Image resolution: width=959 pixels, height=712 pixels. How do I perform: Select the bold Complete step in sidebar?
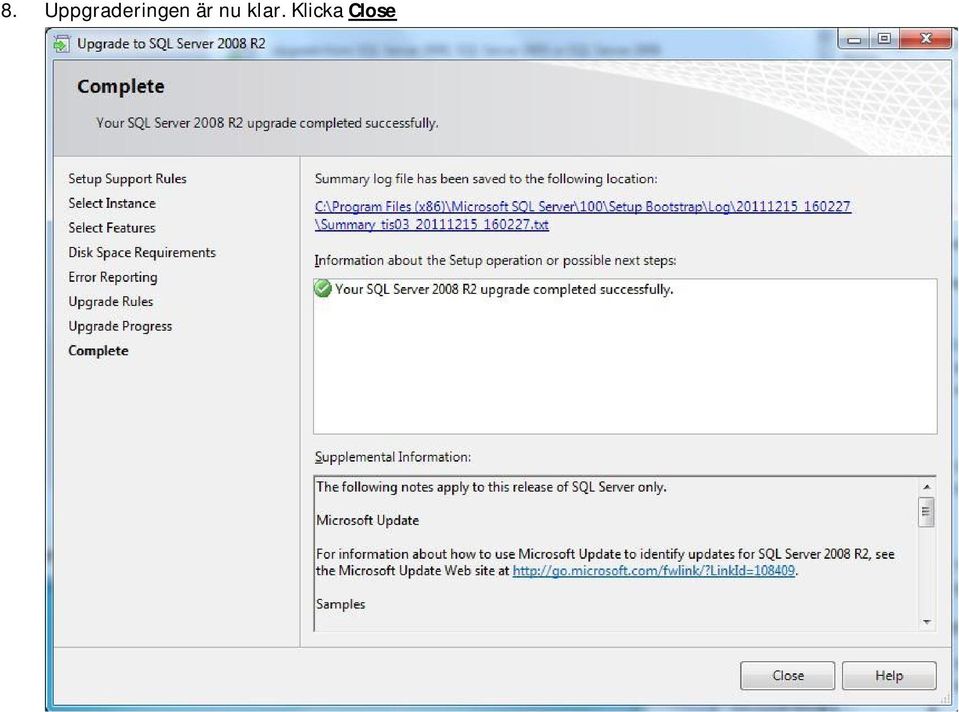pos(98,351)
